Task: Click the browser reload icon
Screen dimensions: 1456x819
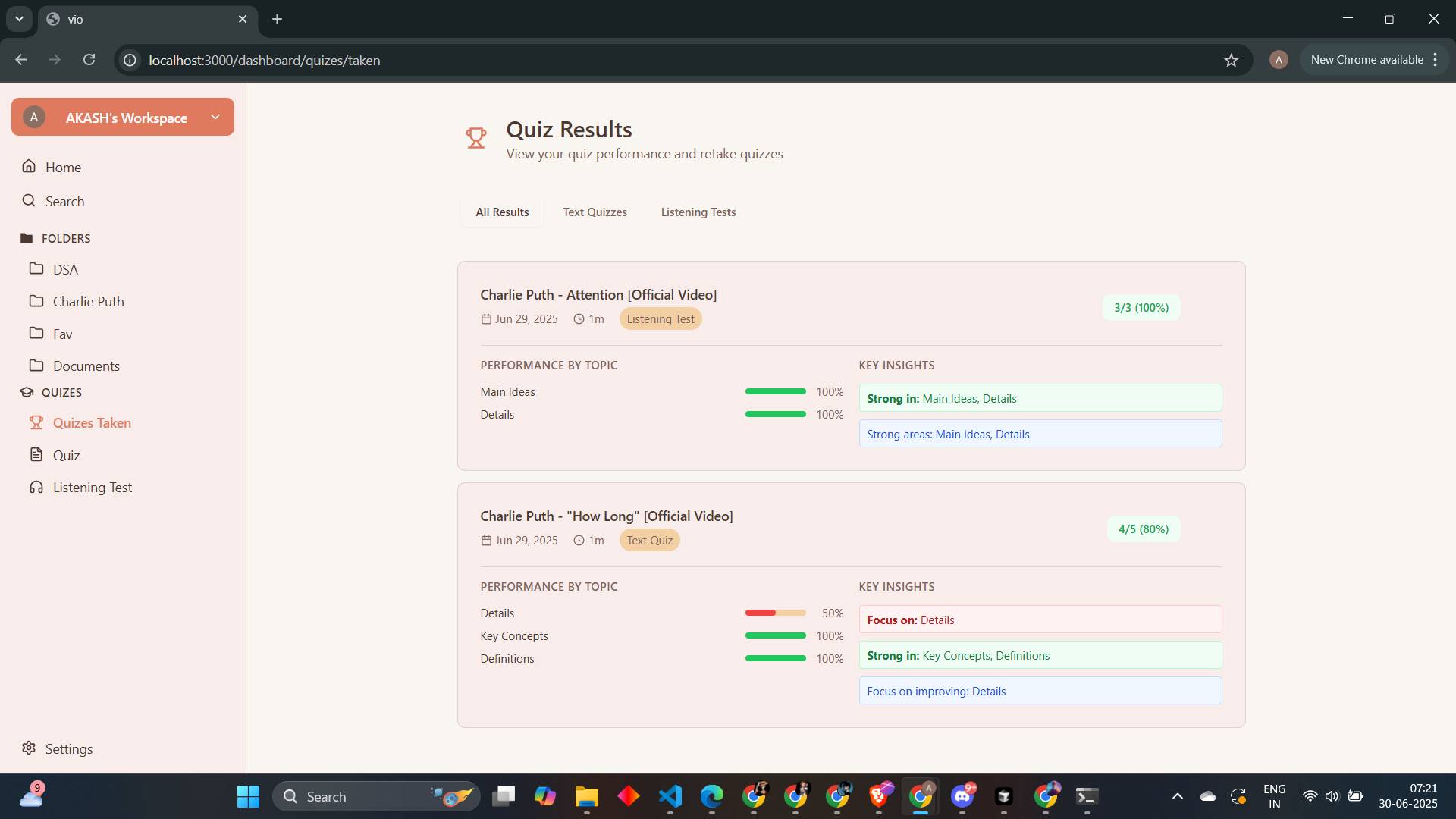Action: point(89,60)
